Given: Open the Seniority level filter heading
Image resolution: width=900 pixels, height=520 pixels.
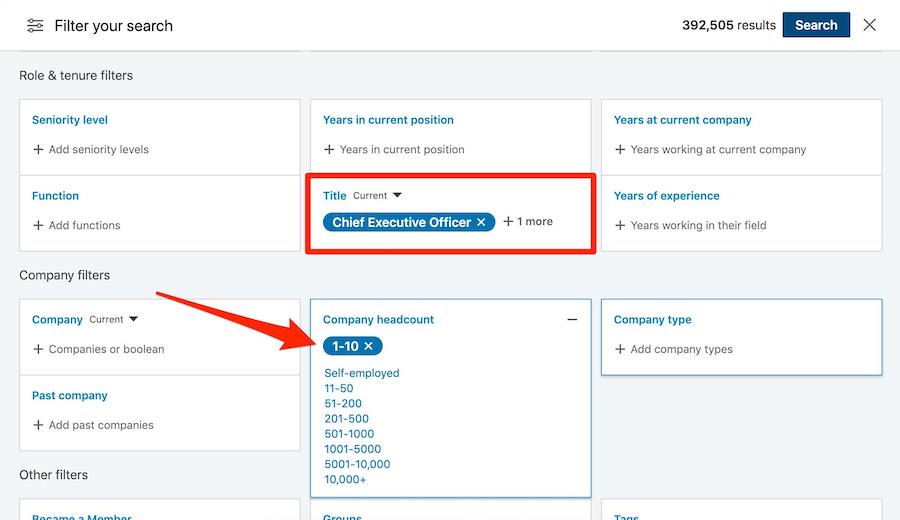Looking at the screenshot, I should click(x=69, y=119).
